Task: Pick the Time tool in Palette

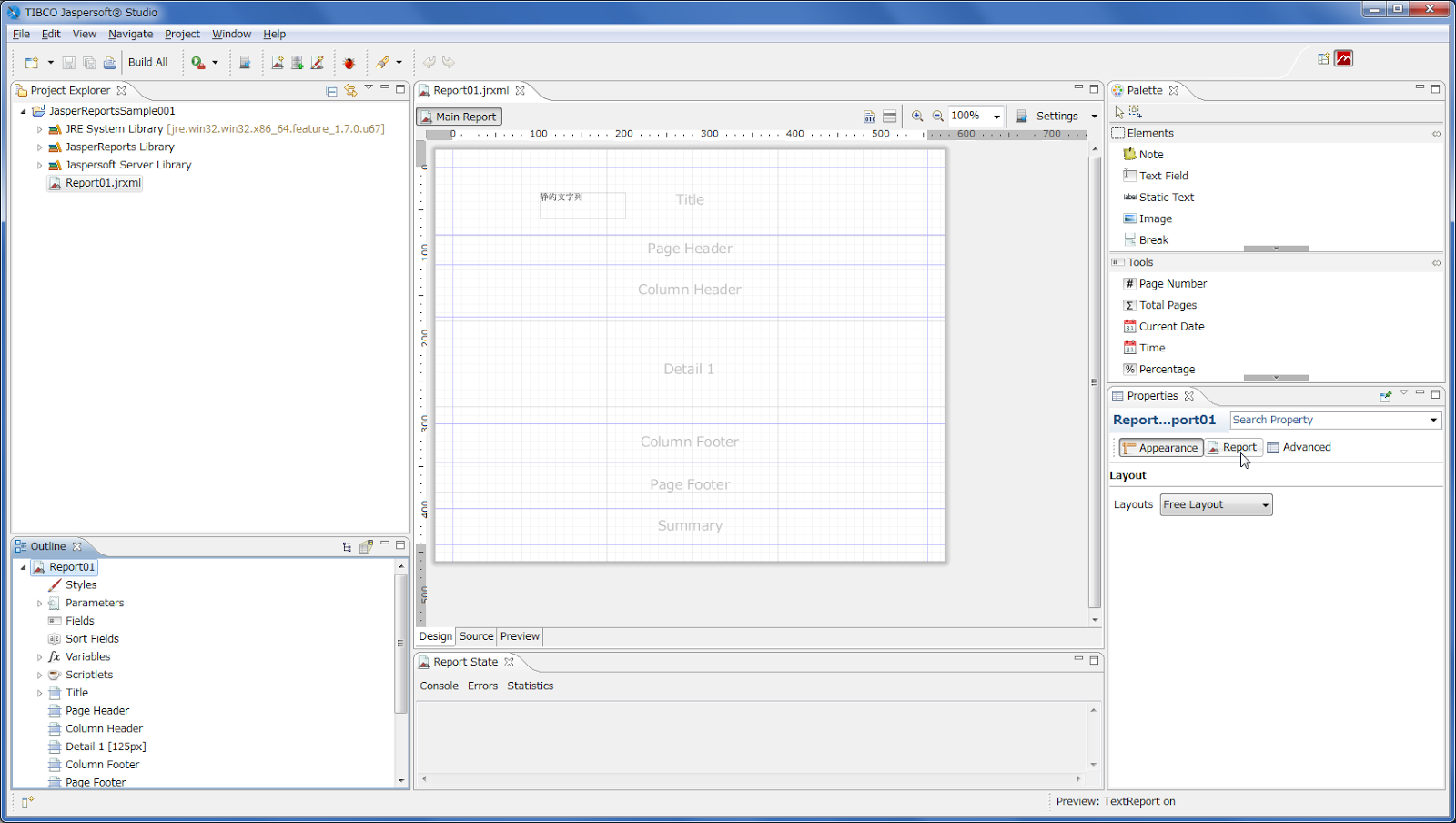Action: 1144,348
